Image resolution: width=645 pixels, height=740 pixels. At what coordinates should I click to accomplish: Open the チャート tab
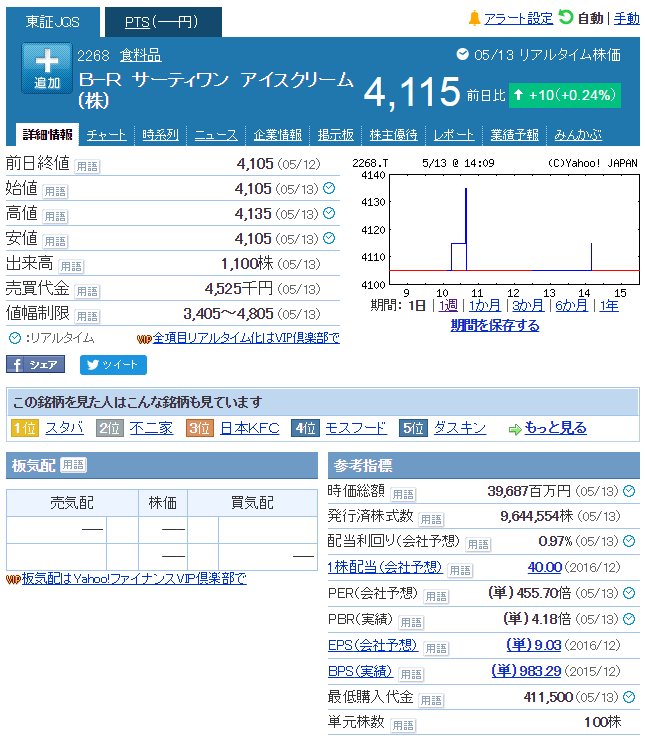(x=107, y=135)
